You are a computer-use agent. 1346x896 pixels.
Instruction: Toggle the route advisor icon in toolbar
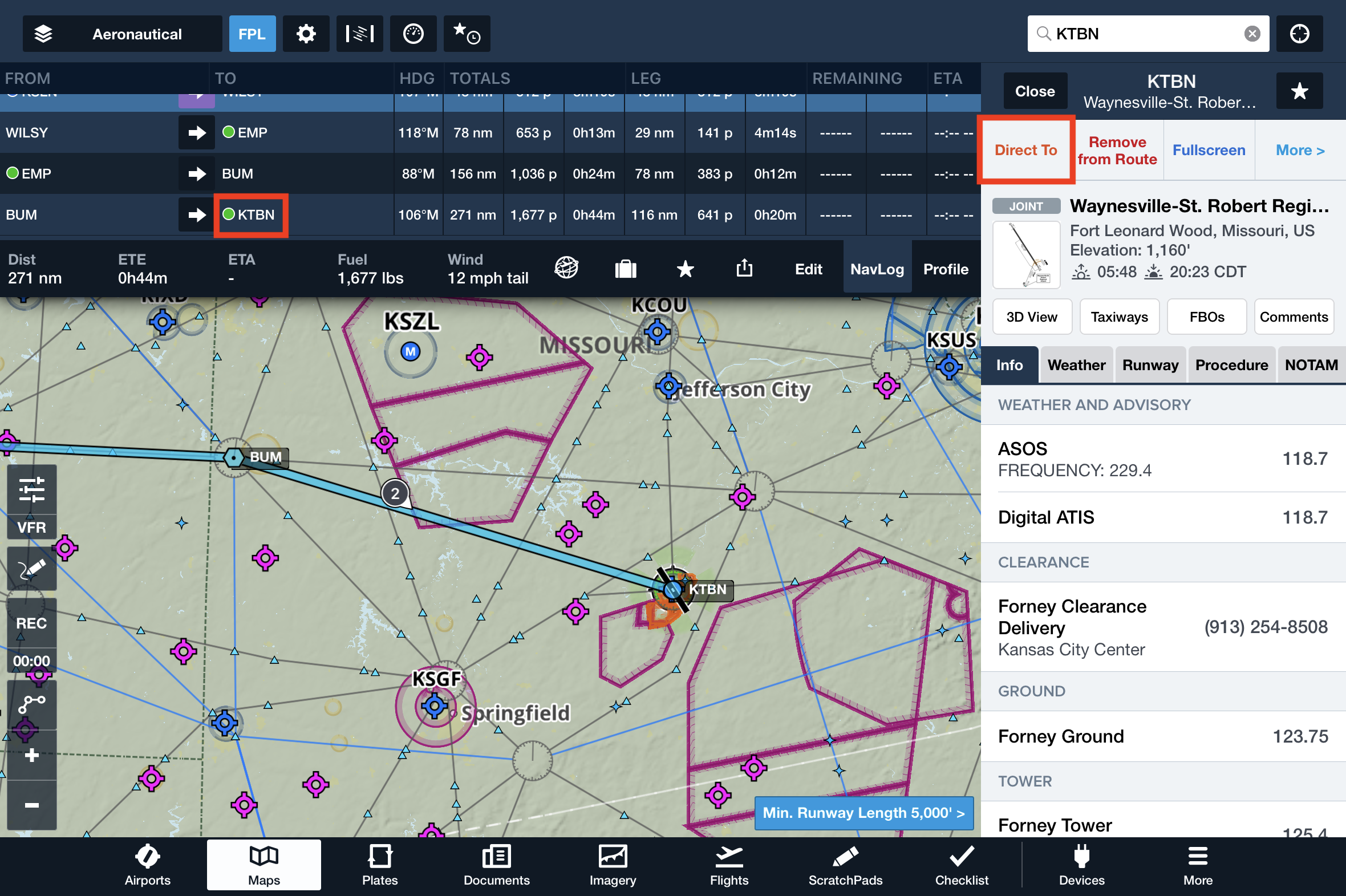pyautogui.click(x=359, y=34)
